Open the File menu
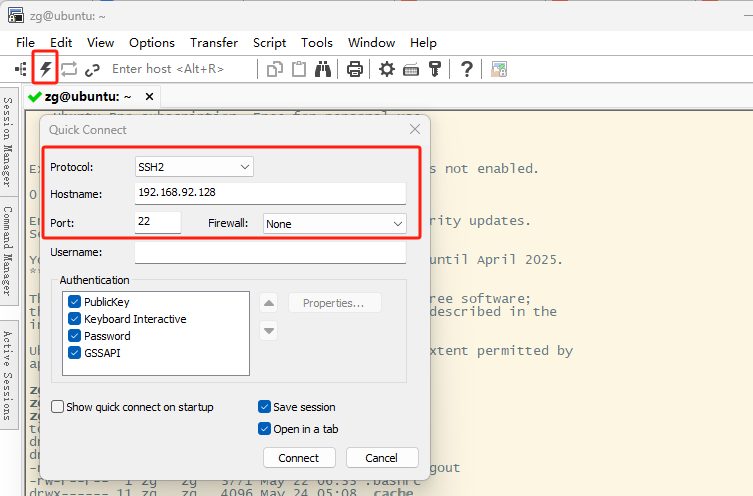Image resolution: width=753 pixels, height=496 pixels. pos(25,43)
